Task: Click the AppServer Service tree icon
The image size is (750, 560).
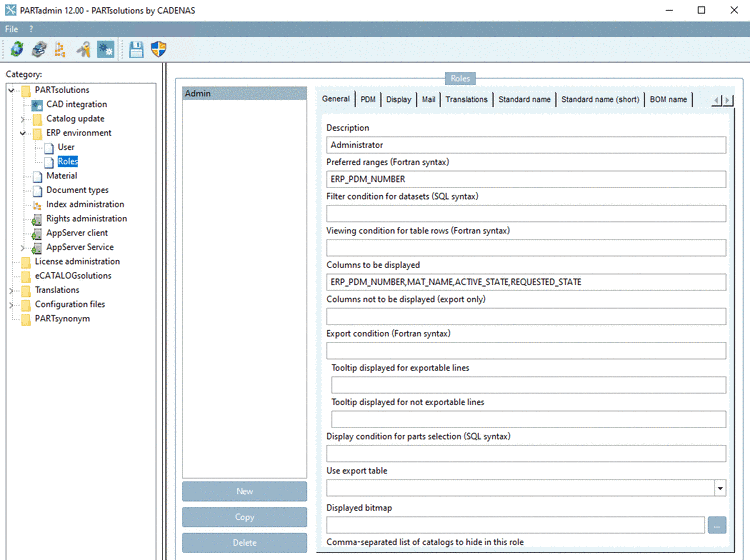Action: [37, 248]
